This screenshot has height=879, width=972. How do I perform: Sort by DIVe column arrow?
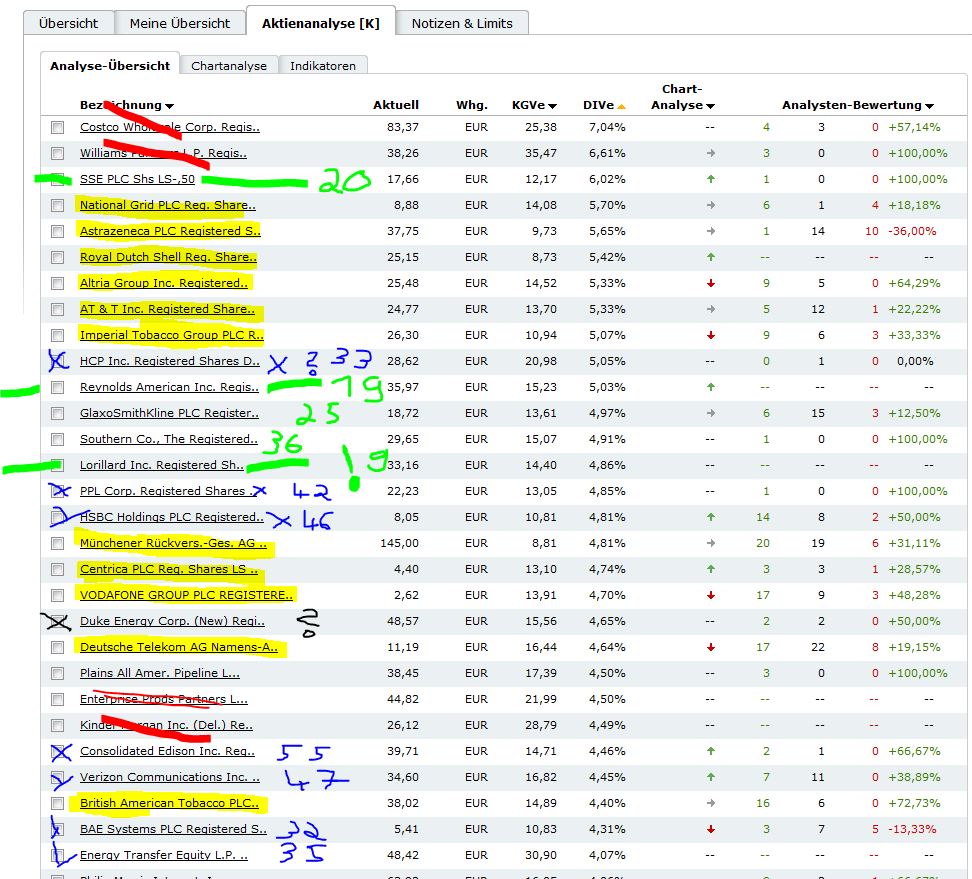(621, 106)
